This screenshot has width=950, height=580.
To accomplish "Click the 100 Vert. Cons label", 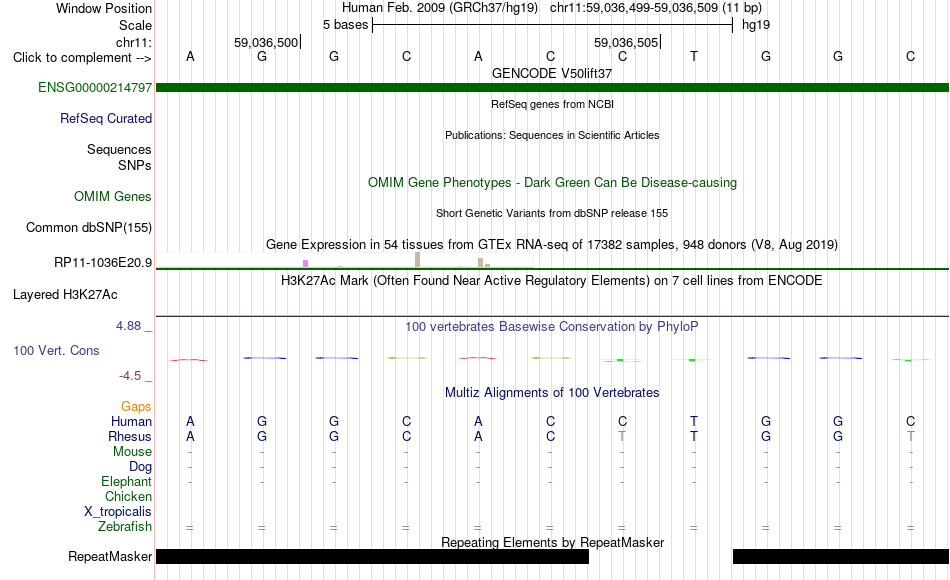I will tap(56, 350).
